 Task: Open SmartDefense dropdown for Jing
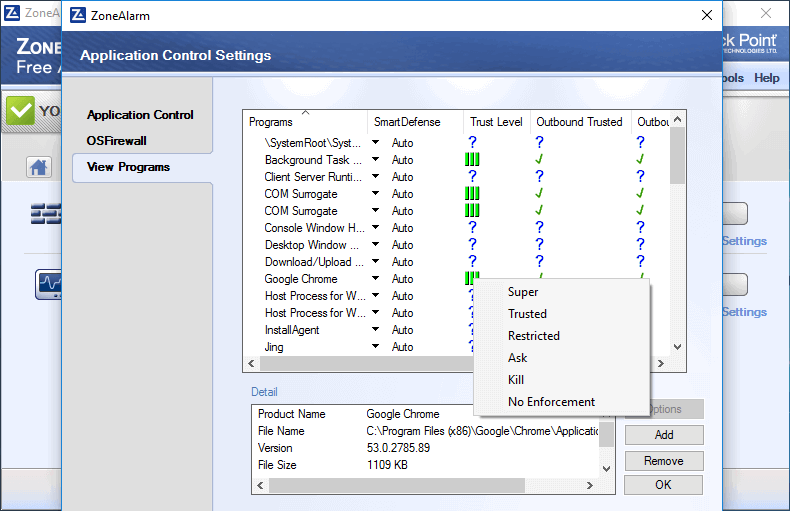coord(375,346)
